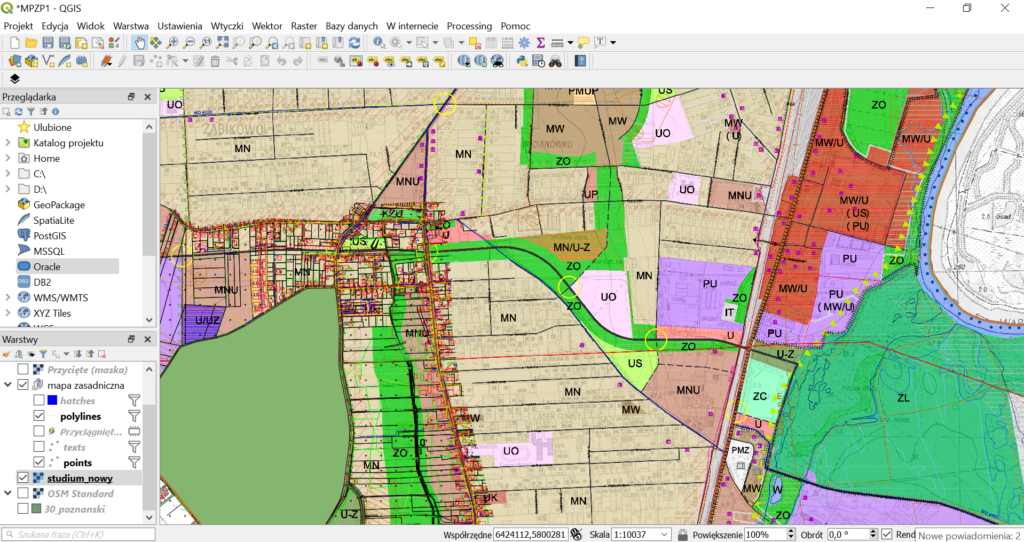1024x542 pixels.
Task: Open statistical summary sigma icon
Action: 540,43
